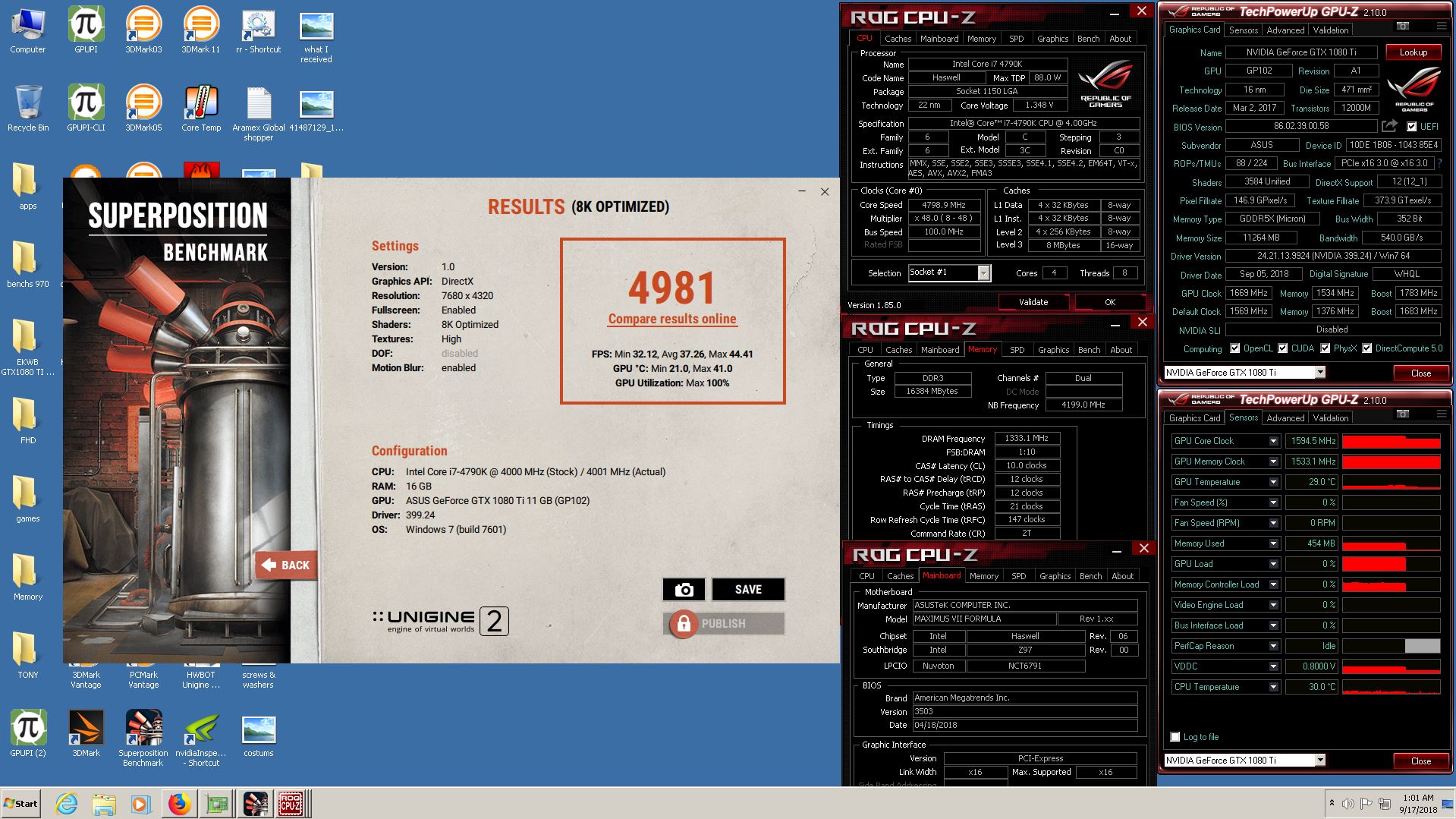Image resolution: width=1456 pixels, height=819 pixels.
Task: Open the GPUPI desktop icon
Action: [x=86, y=32]
